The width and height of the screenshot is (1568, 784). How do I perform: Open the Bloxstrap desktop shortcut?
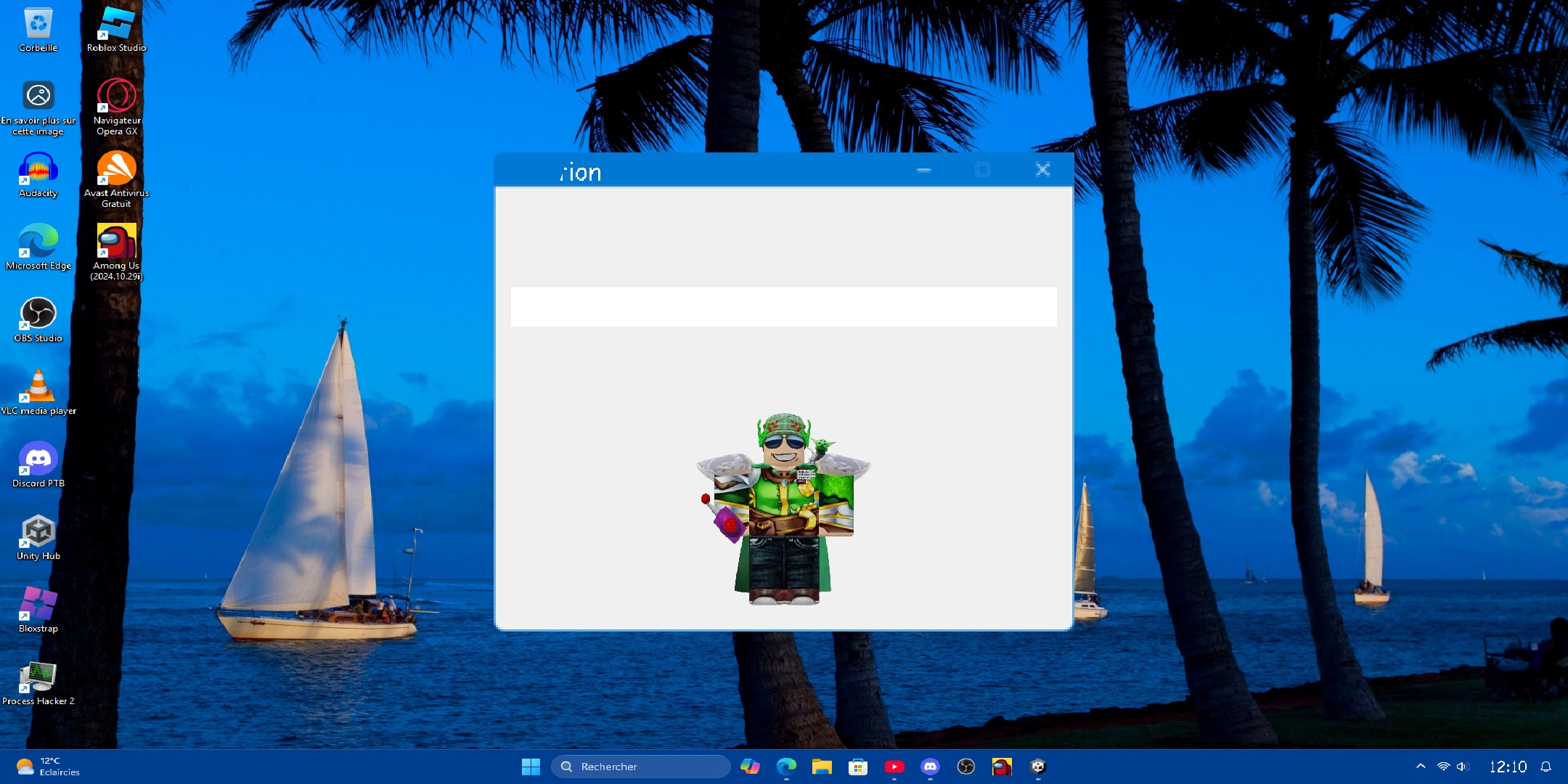point(38,611)
